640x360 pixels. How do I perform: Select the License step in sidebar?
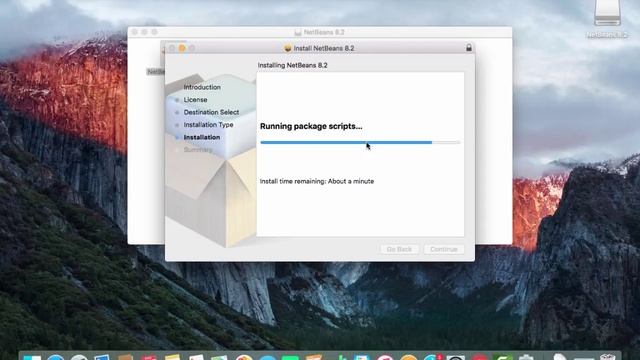tap(195, 100)
